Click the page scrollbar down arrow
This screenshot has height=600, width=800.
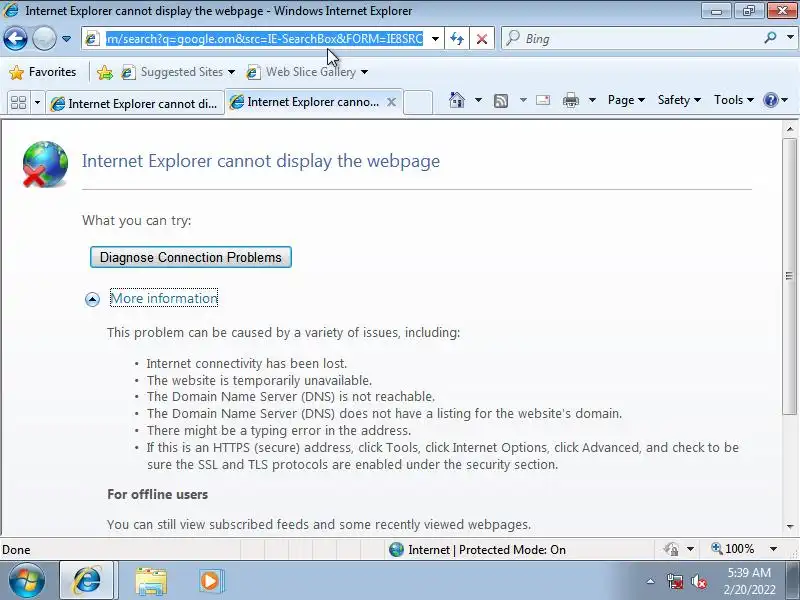(x=790, y=526)
